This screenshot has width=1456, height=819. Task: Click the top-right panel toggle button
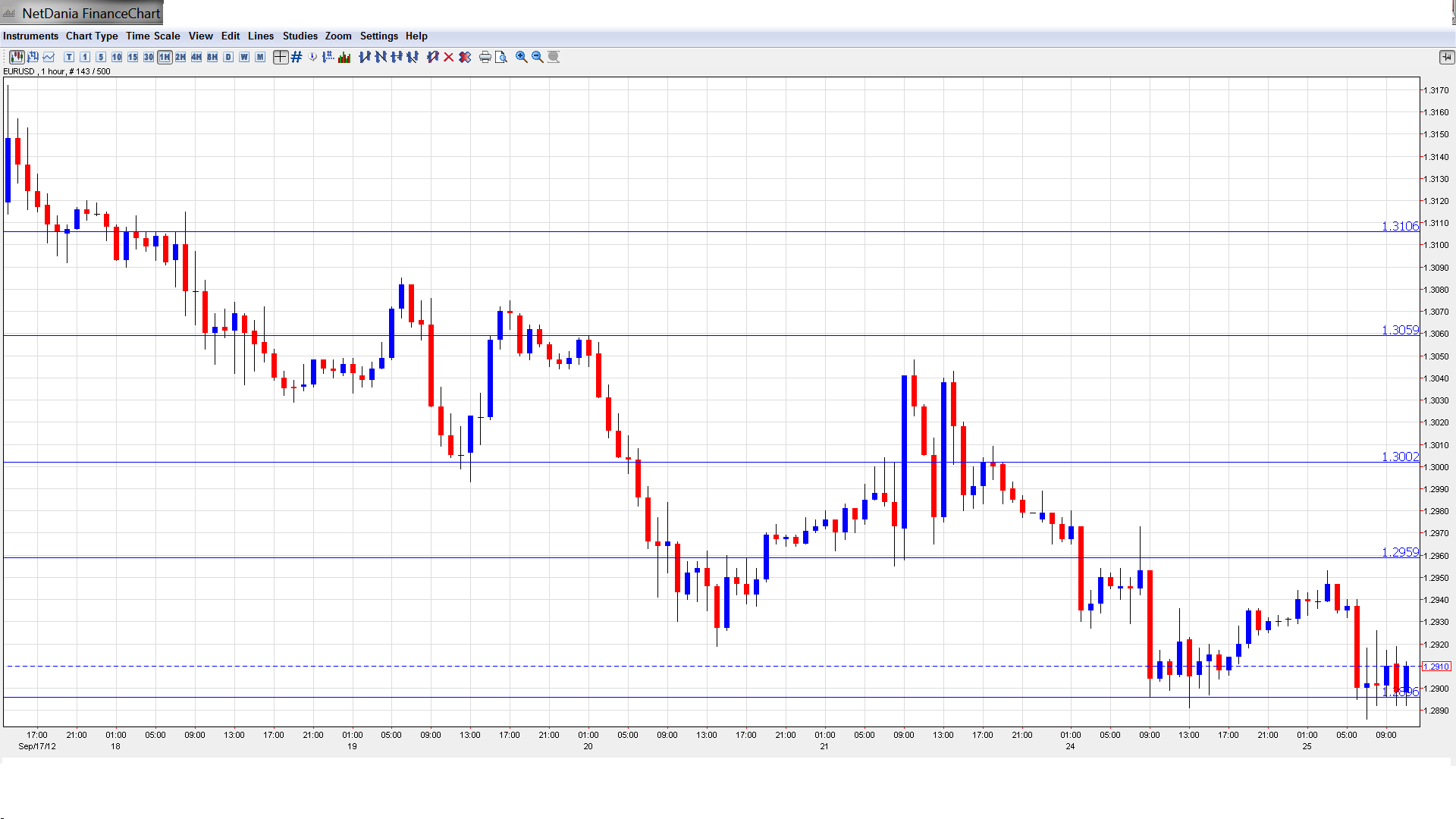pyautogui.click(x=1446, y=57)
